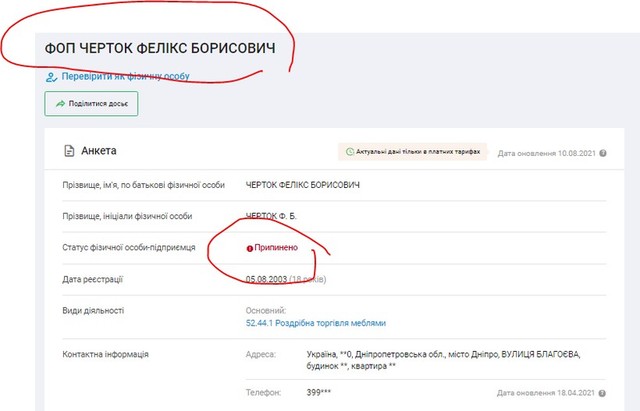640x411 pixels.
Task: Click the info icon after дата оновлення 10.08.2021
Action: [x=601, y=152]
